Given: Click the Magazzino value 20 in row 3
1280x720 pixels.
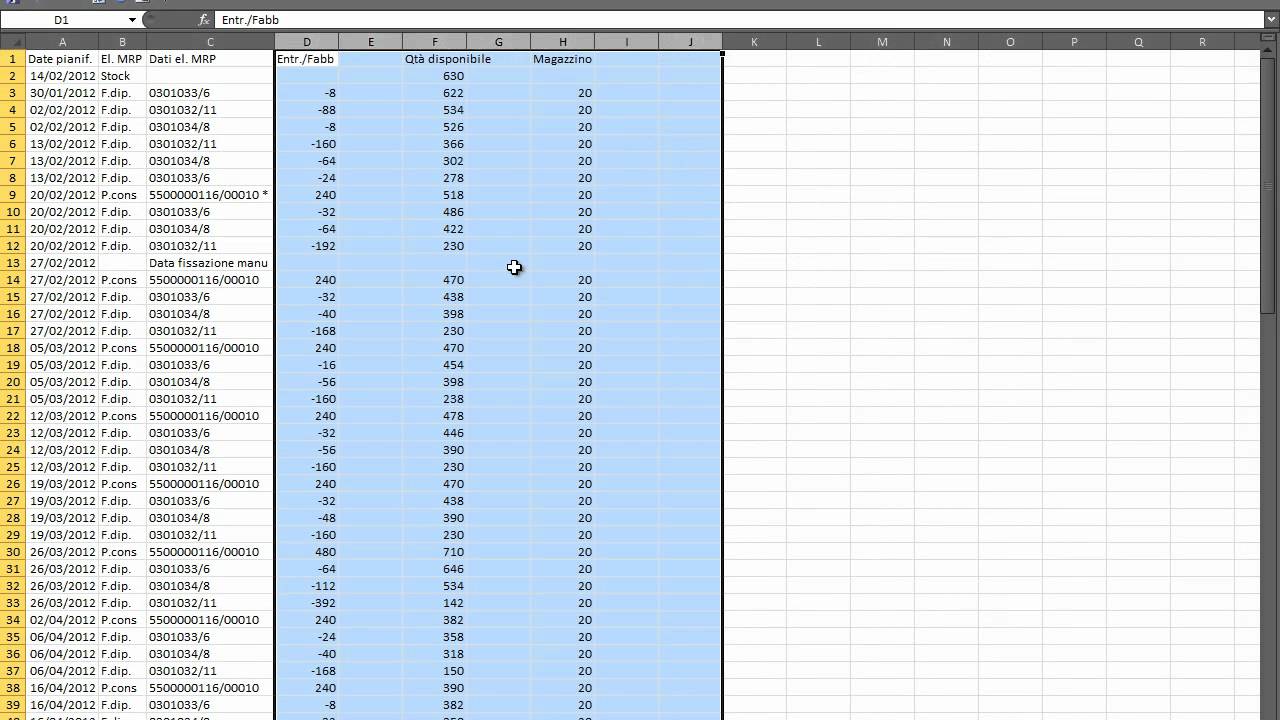Looking at the screenshot, I should [563, 93].
